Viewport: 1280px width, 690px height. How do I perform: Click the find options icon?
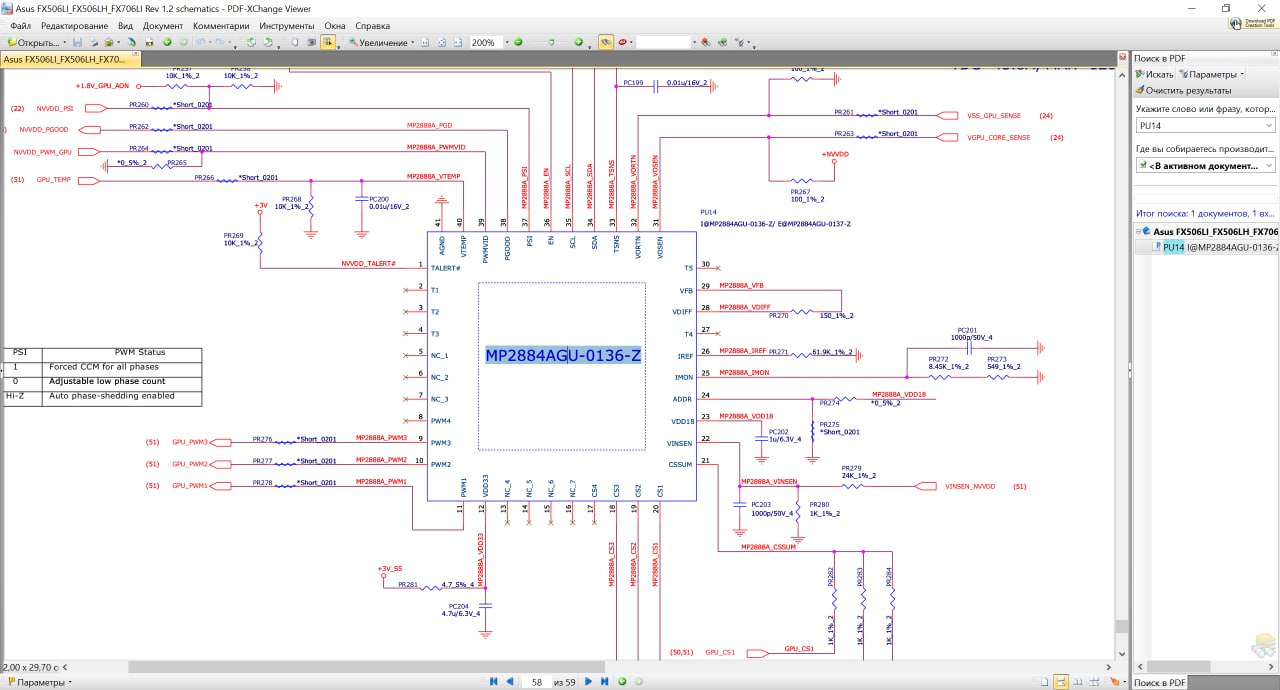click(739, 43)
